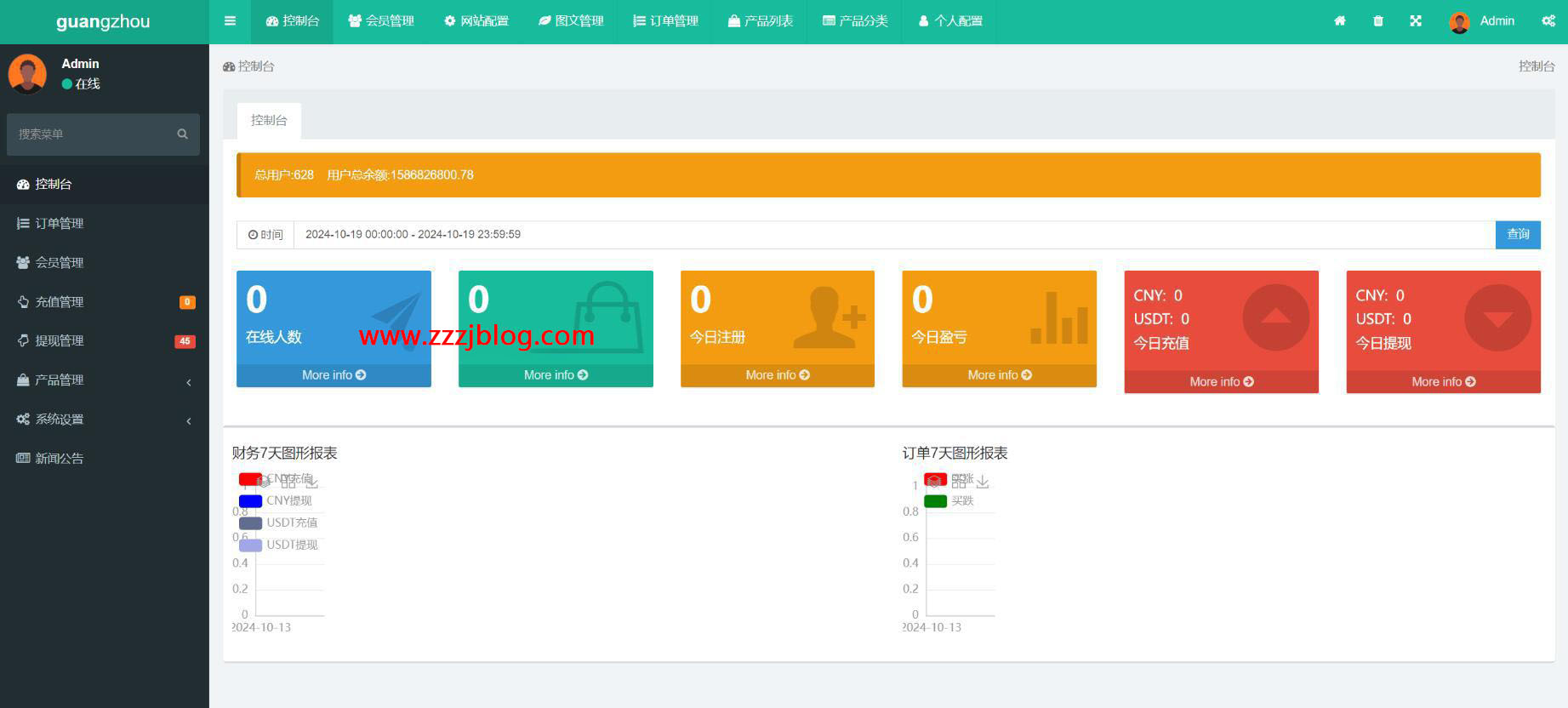
Task: Select 网站配置 in the top navigation
Action: [x=476, y=21]
